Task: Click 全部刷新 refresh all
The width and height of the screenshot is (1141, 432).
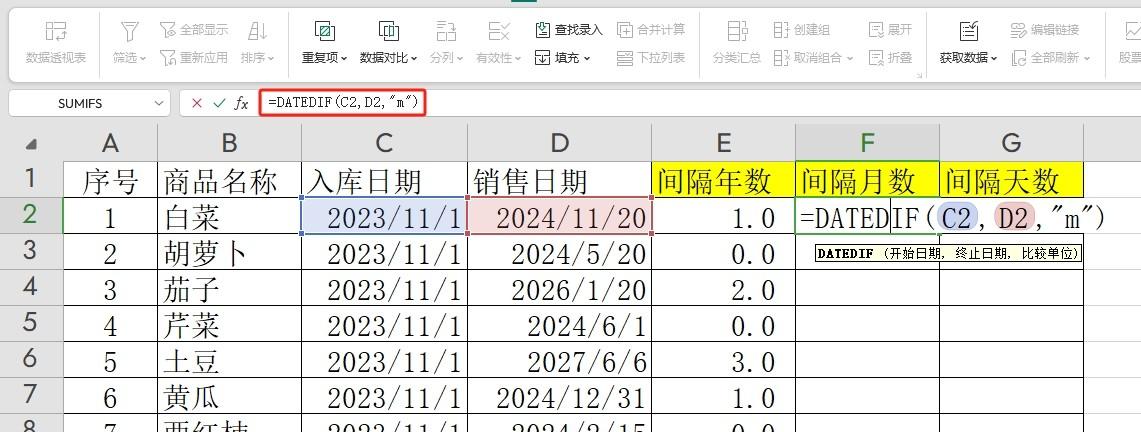Action: click(x=1051, y=57)
